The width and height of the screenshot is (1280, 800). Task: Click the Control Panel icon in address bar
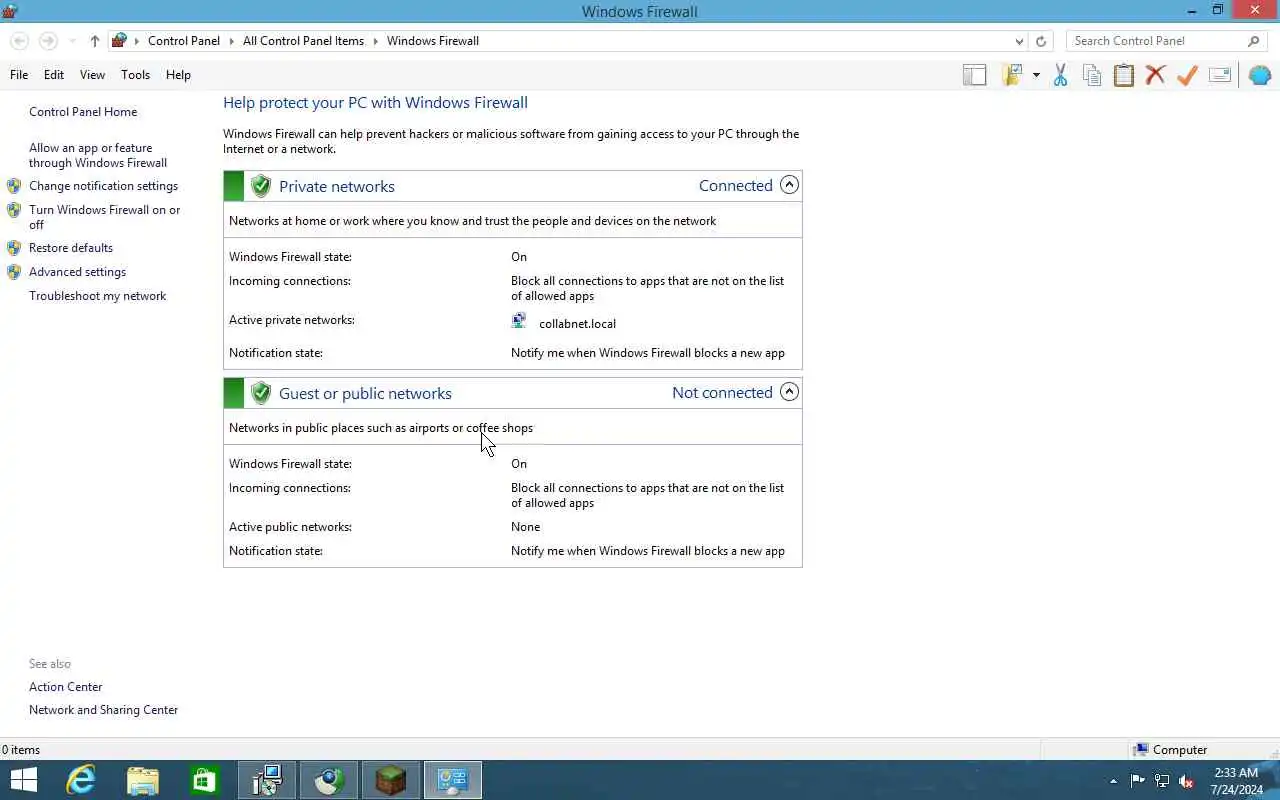click(119, 41)
